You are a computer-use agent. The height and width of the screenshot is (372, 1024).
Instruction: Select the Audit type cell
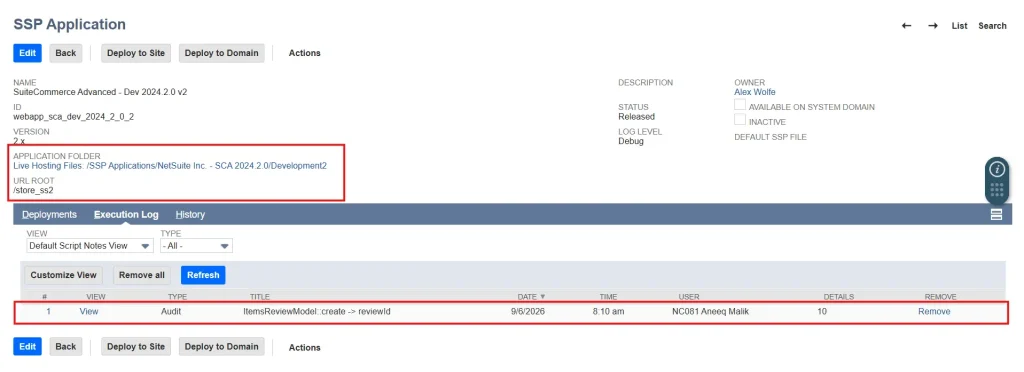click(x=171, y=311)
